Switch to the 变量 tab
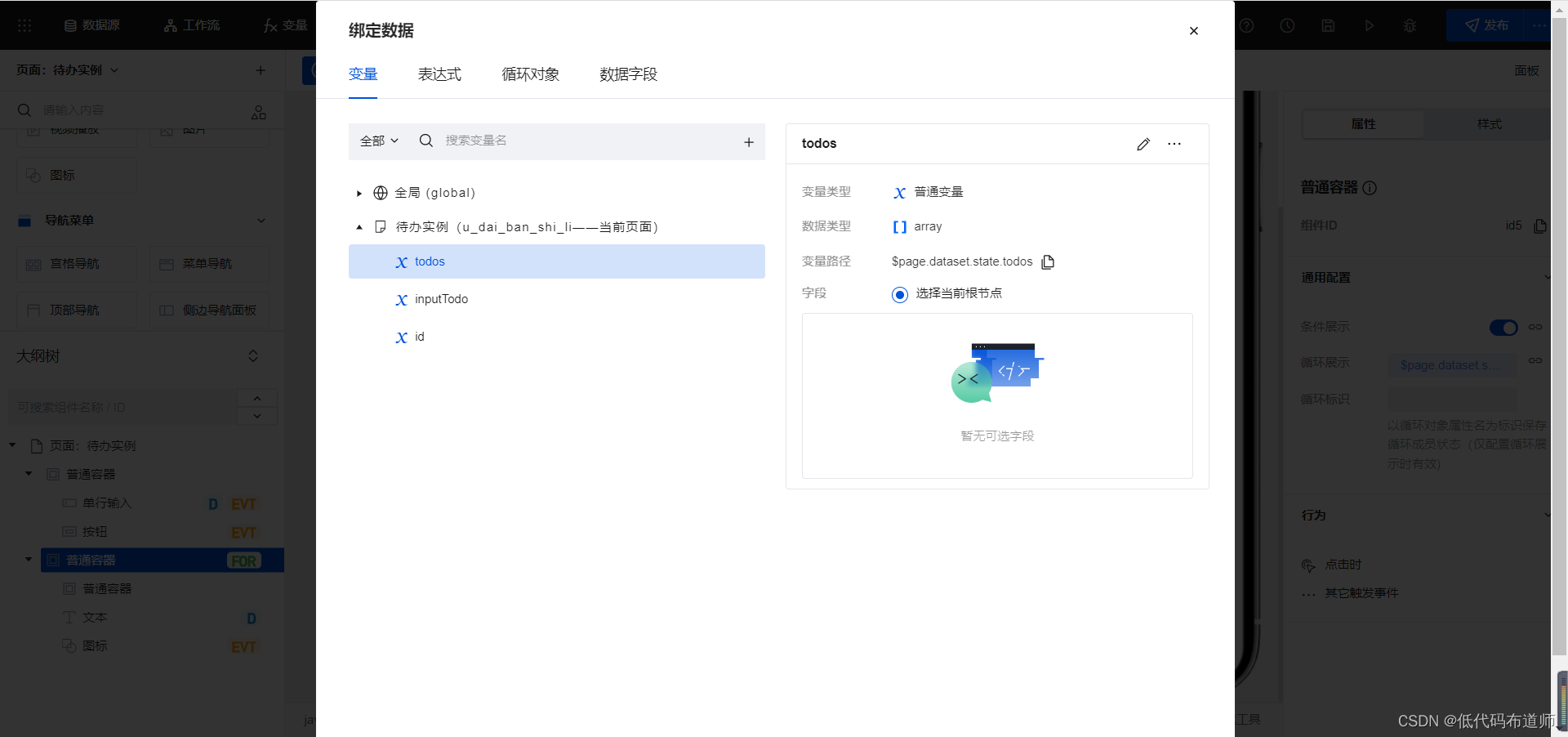Viewport: 1568px width, 737px height. [363, 74]
